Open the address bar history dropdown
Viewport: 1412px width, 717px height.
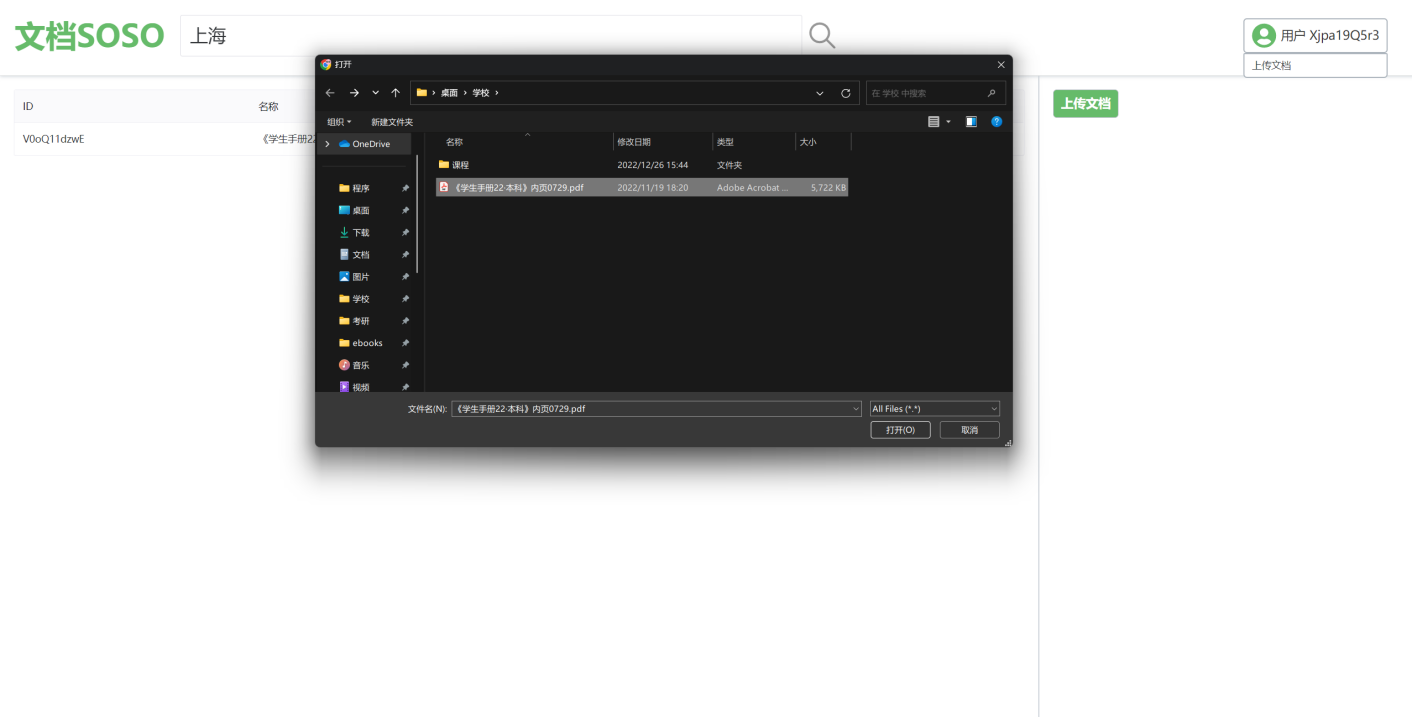pyautogui.click(x=820, y=93)
